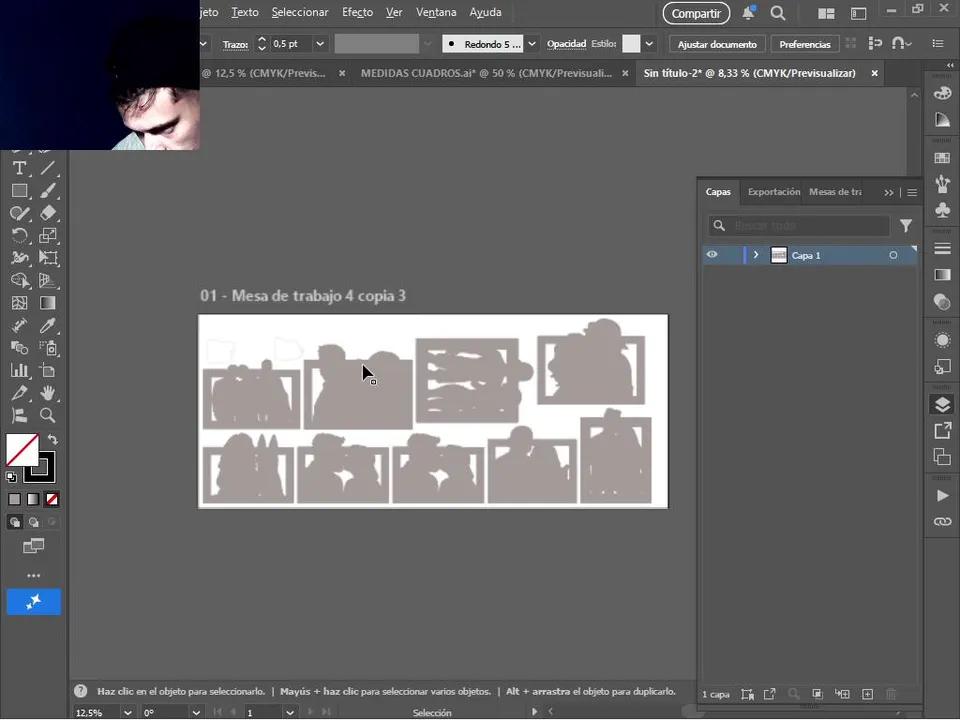Viewport: 960px width, 720px height.
Task: Set fill mode to Color
Action: 15,500
